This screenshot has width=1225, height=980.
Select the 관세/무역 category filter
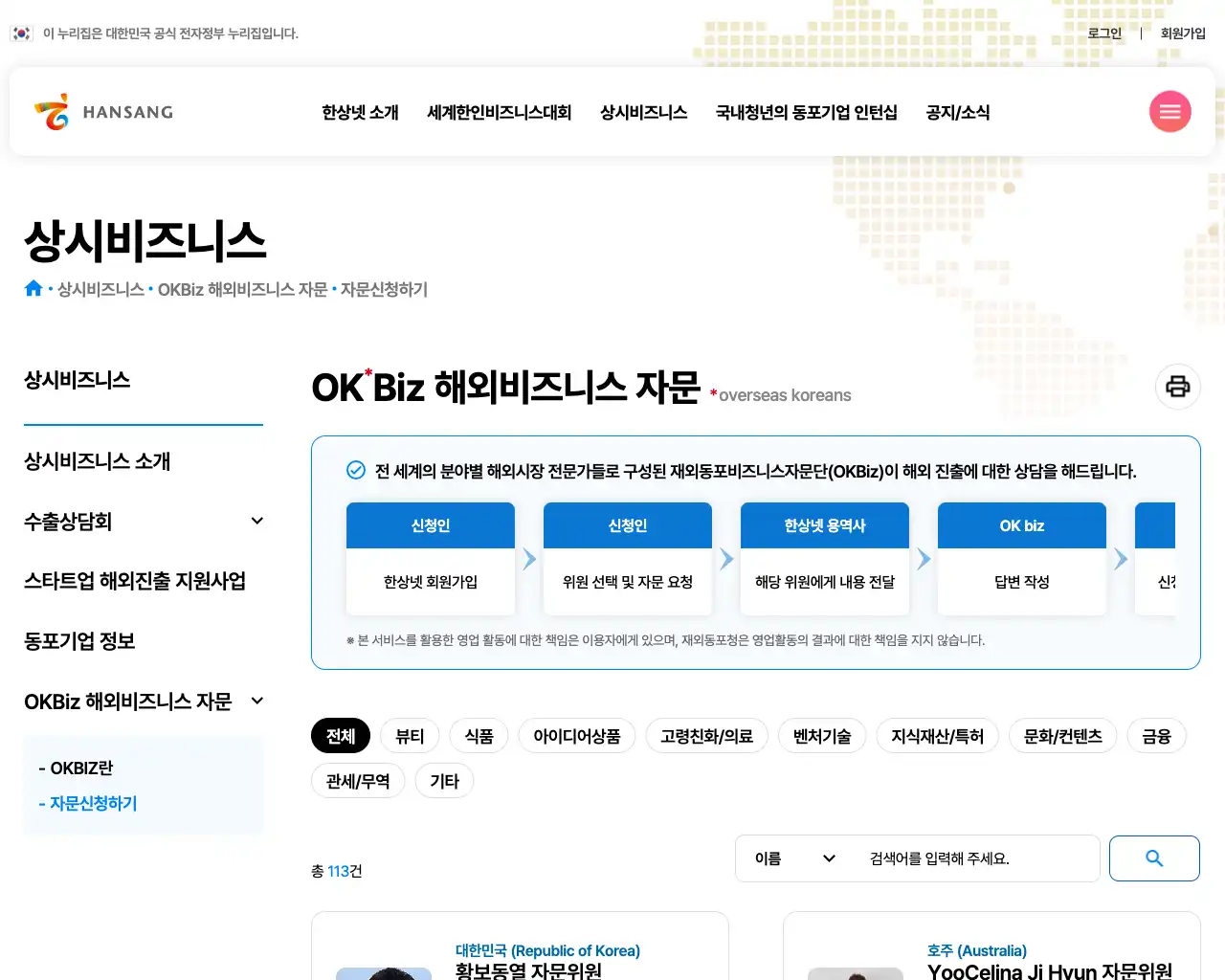(x=358, y=781)
